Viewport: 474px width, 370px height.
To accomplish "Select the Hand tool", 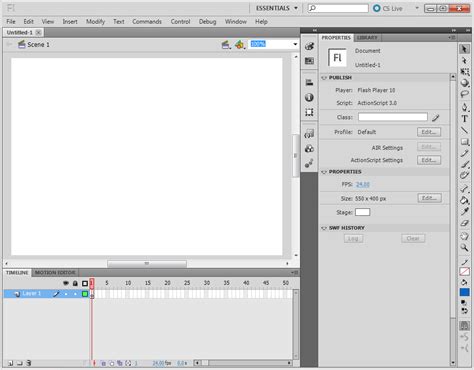I will point(464,236).
